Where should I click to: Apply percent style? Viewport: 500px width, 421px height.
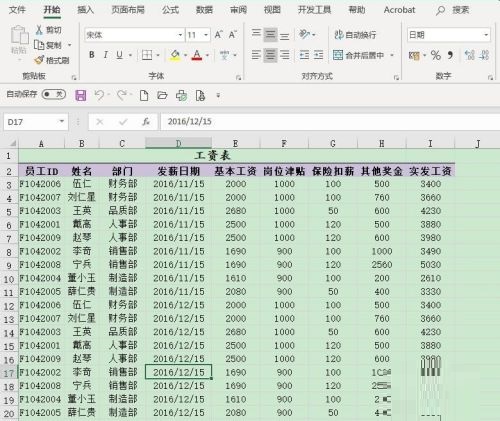point(436,55)
